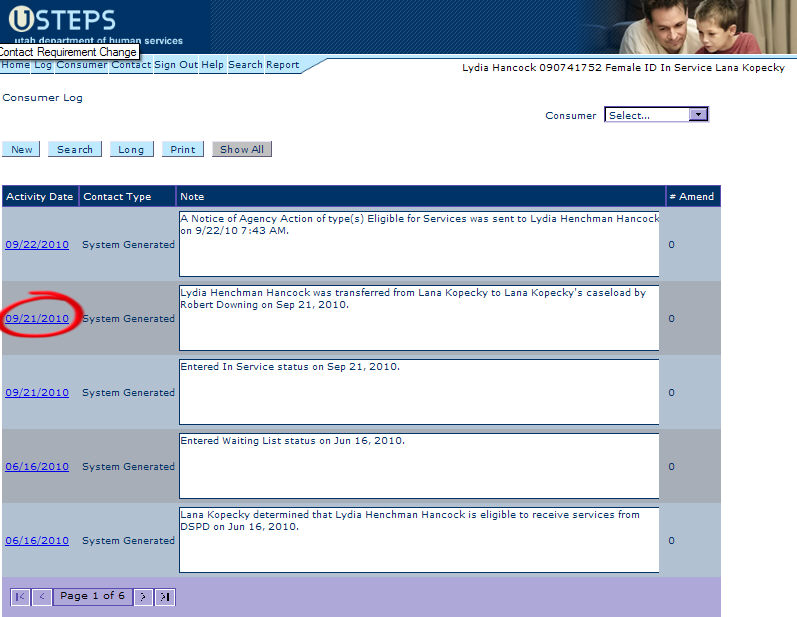Click the # Amend column header
The width and height of the screenshot is (797, 617).
click(693, 197)
